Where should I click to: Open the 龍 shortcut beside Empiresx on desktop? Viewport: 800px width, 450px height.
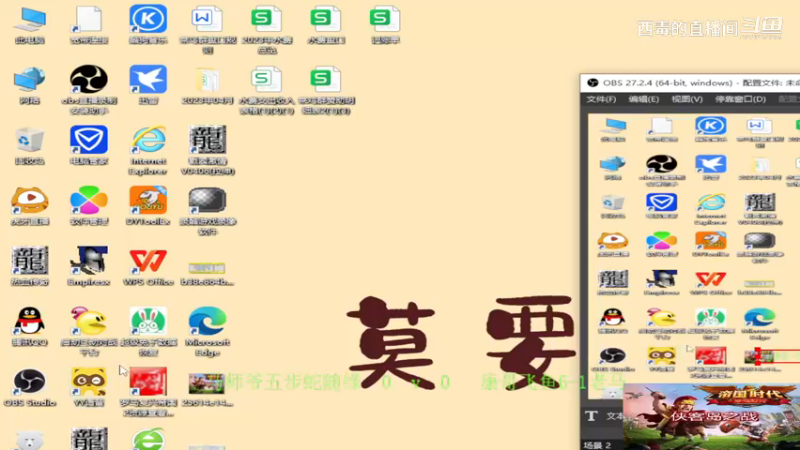(x=30, y=265)
